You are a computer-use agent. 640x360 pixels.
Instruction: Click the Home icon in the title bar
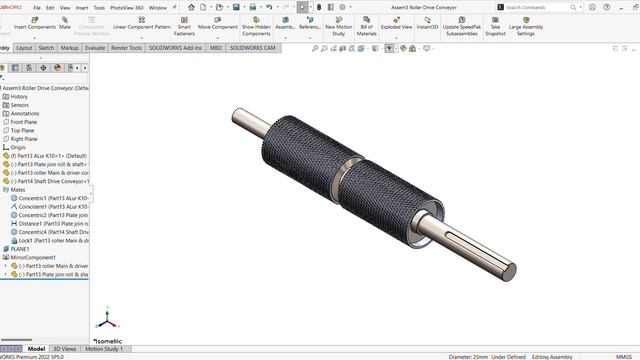[x=191, y=7]
